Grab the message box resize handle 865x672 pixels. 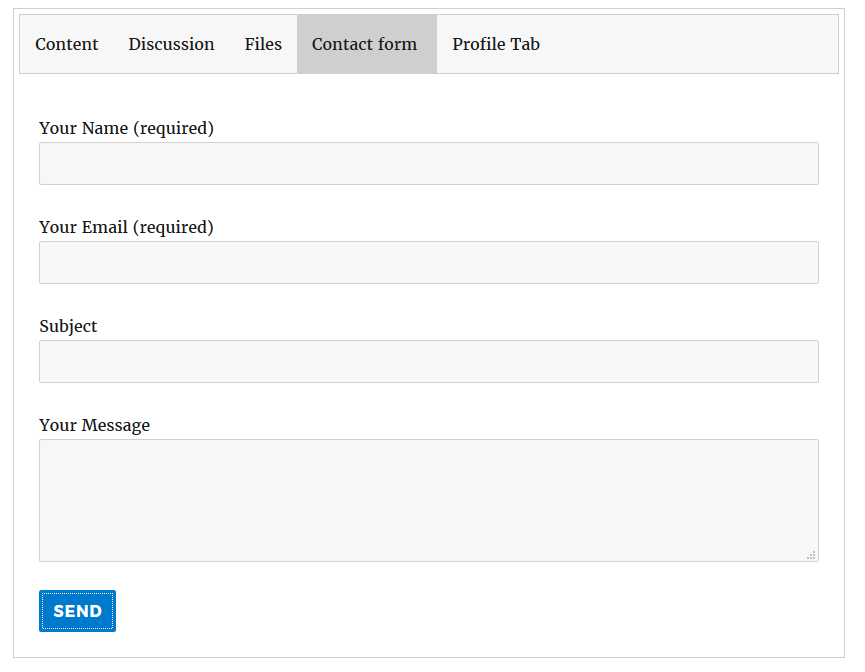click(811, 555)
